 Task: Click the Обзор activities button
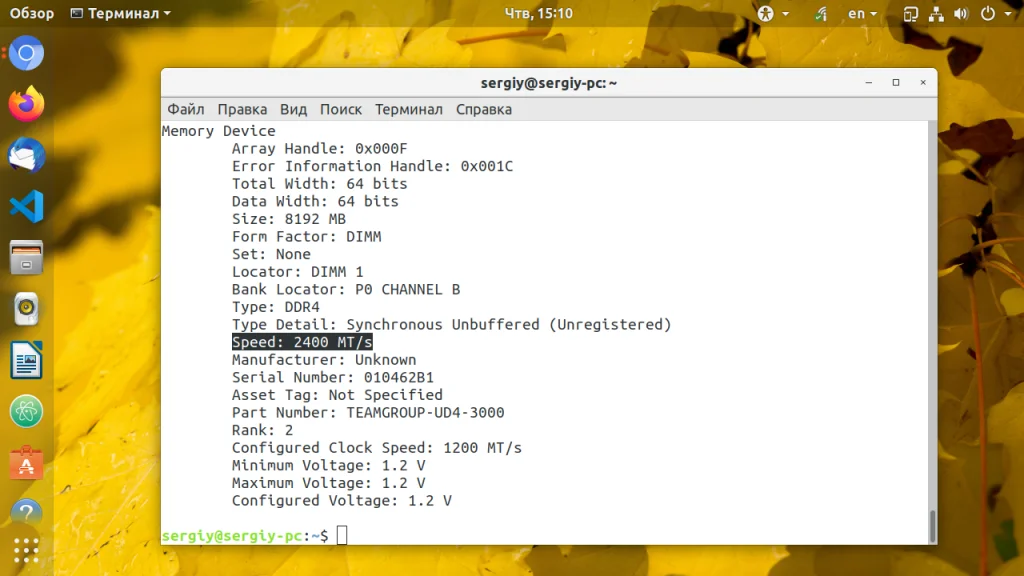(31, 13)
